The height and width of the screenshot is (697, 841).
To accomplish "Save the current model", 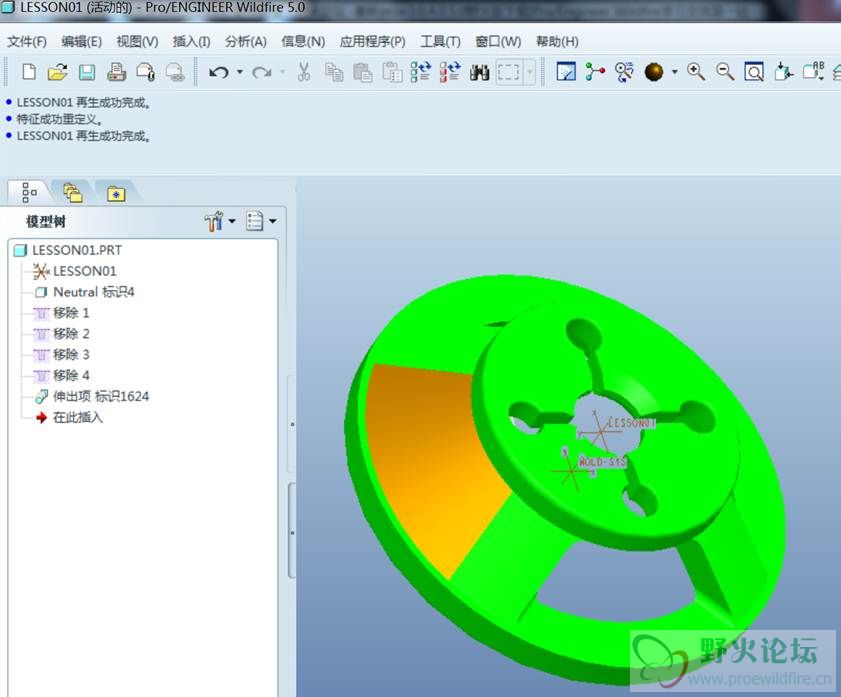I will coord(87,72).
